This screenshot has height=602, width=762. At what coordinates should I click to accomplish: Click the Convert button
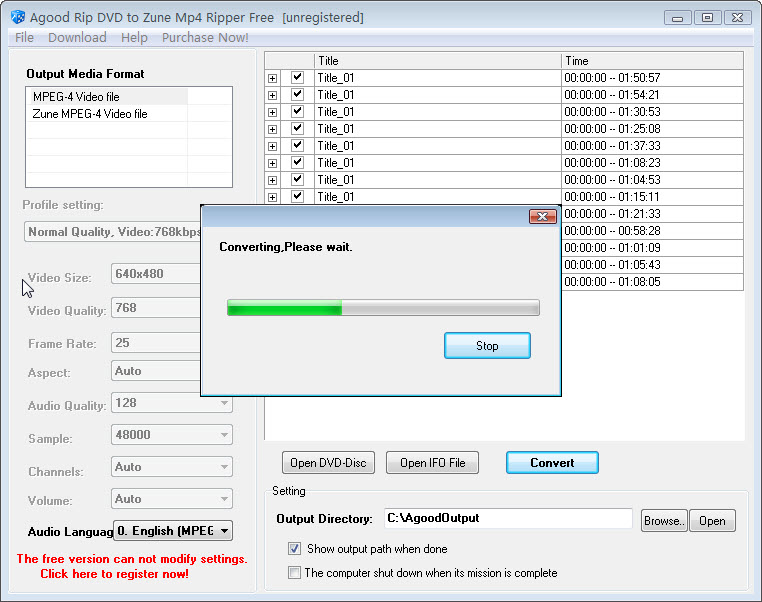(x=552, y=463)
